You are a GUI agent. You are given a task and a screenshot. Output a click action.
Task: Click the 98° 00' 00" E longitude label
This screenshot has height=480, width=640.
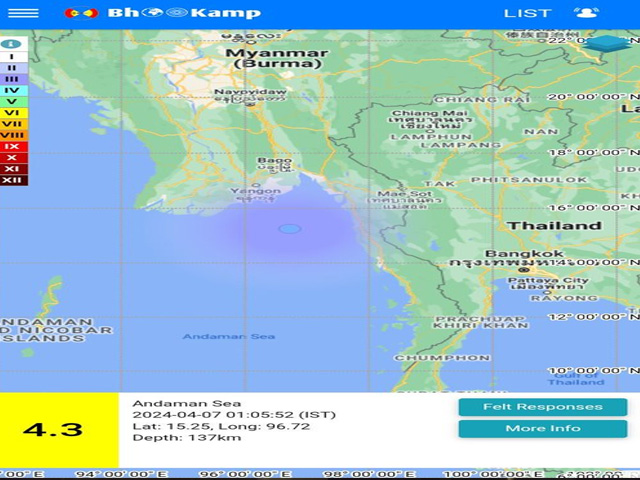(369, 474)
